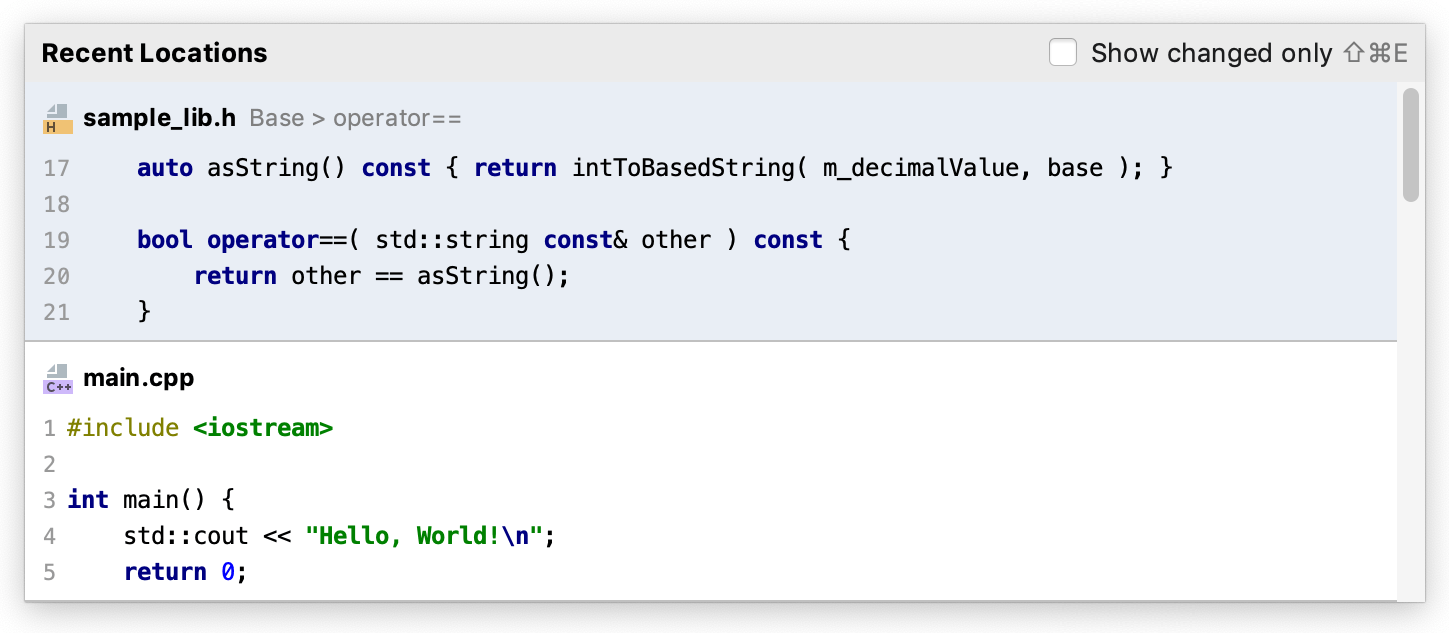Click the Recent Locations title

coord(154,53)
